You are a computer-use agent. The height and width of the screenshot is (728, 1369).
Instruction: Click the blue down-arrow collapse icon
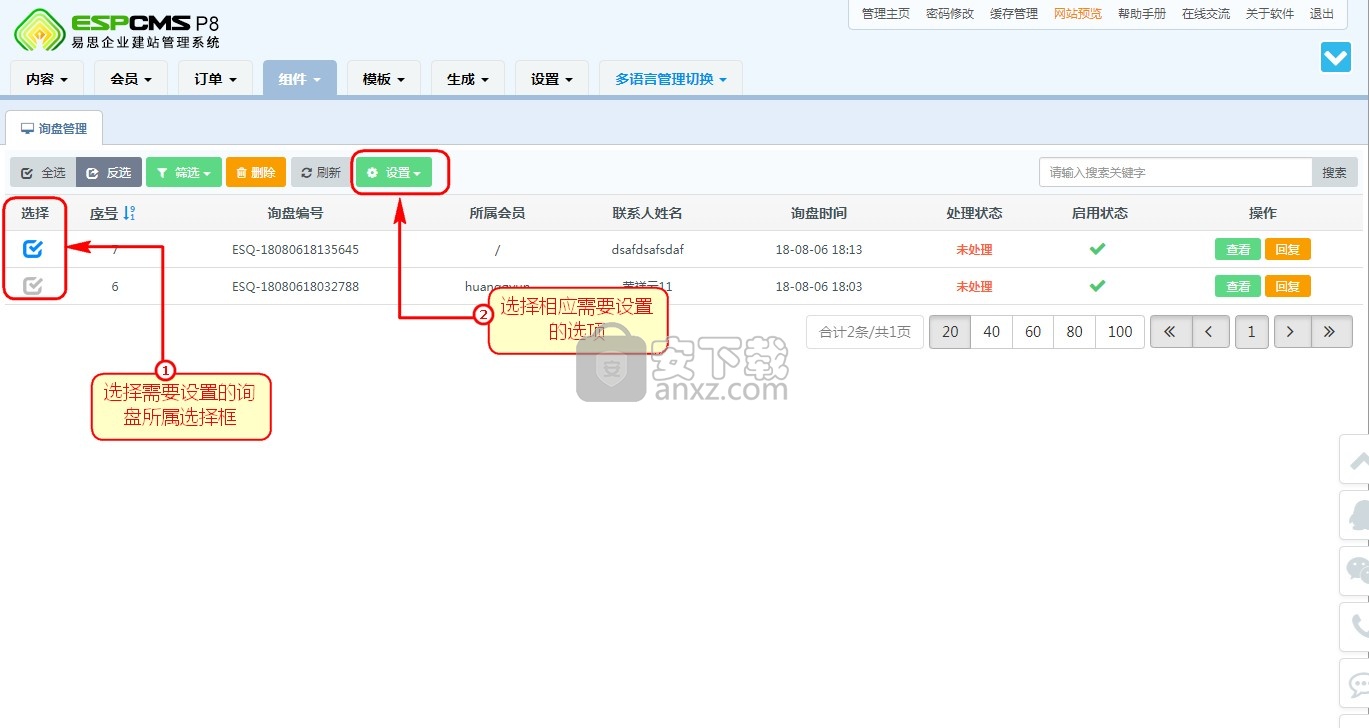1335,57
